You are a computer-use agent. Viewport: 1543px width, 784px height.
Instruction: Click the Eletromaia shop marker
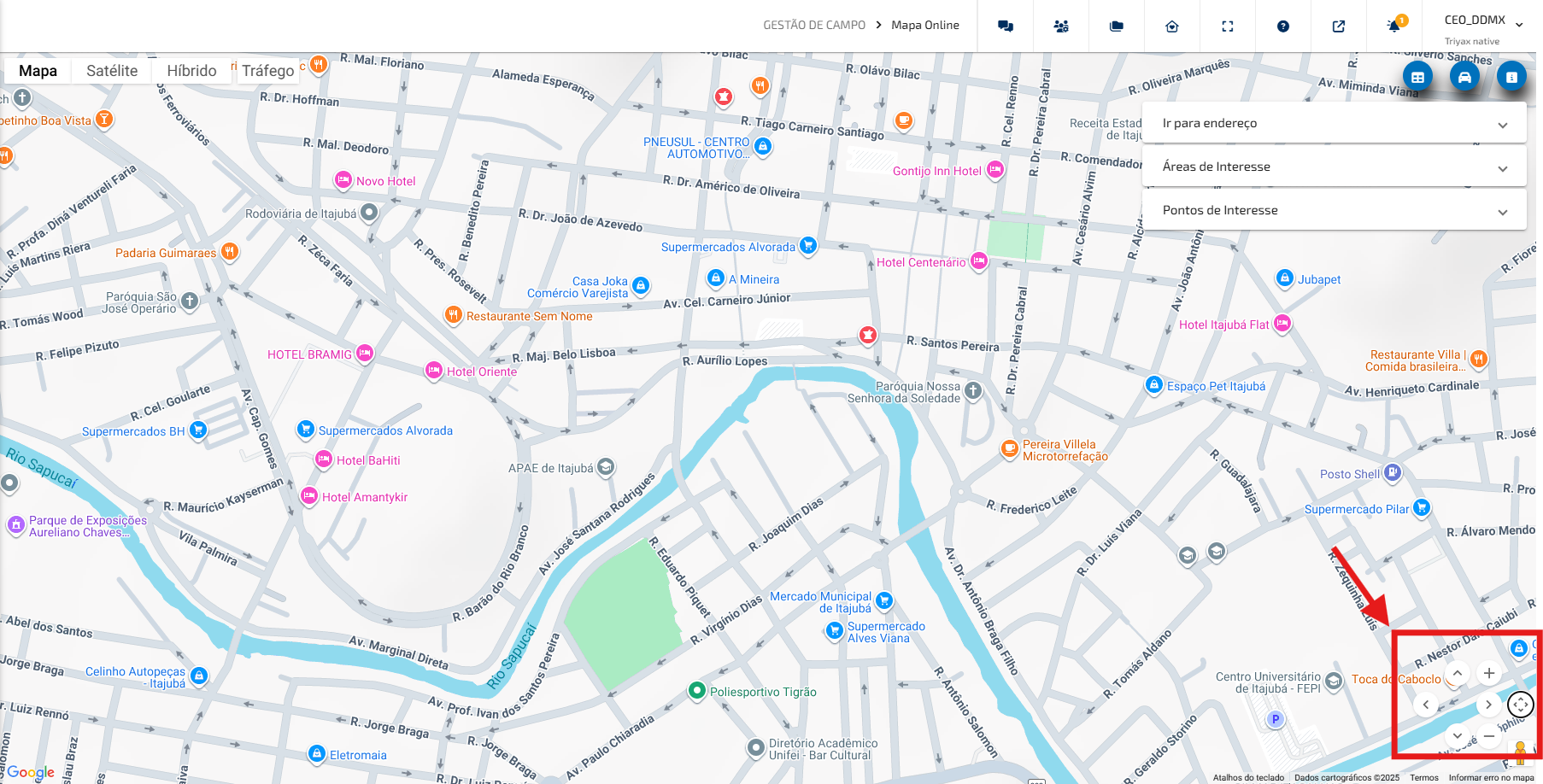point(316,753)
